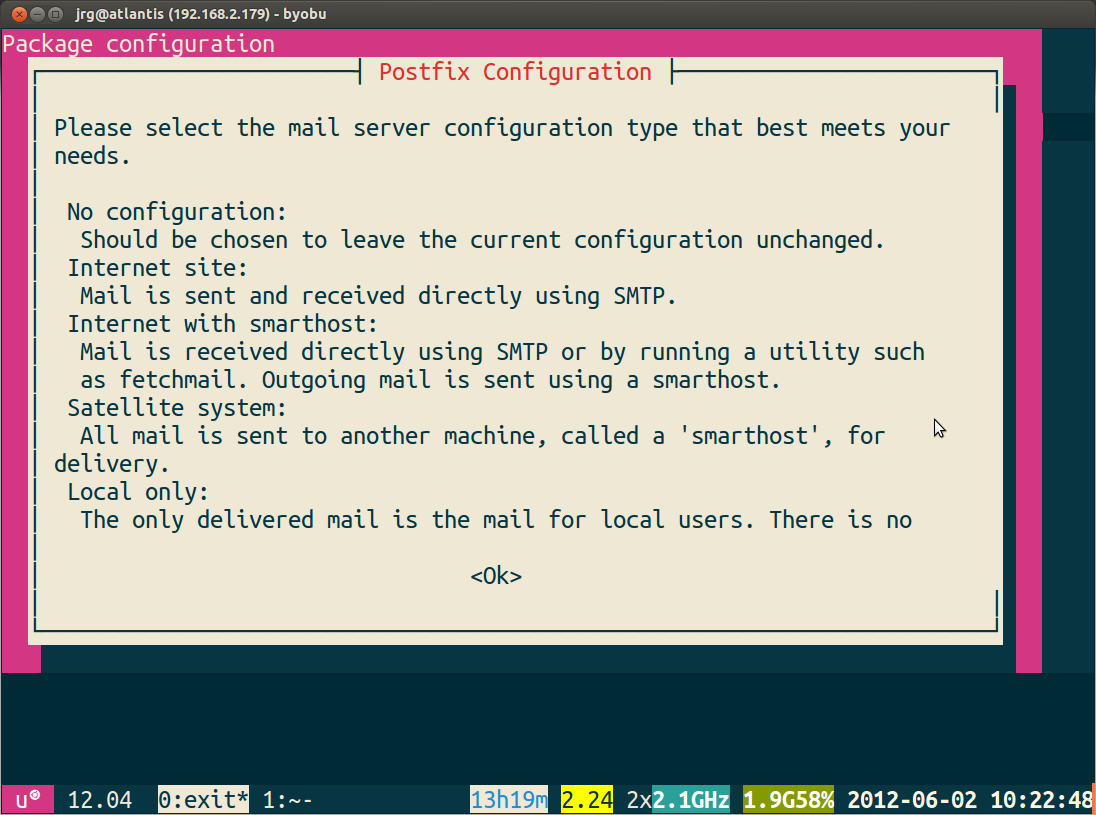Viewport: 1096px width, 815px height.
Task: Click the Ubuntu logo in byobu status bar
Action: click(27, 799)
